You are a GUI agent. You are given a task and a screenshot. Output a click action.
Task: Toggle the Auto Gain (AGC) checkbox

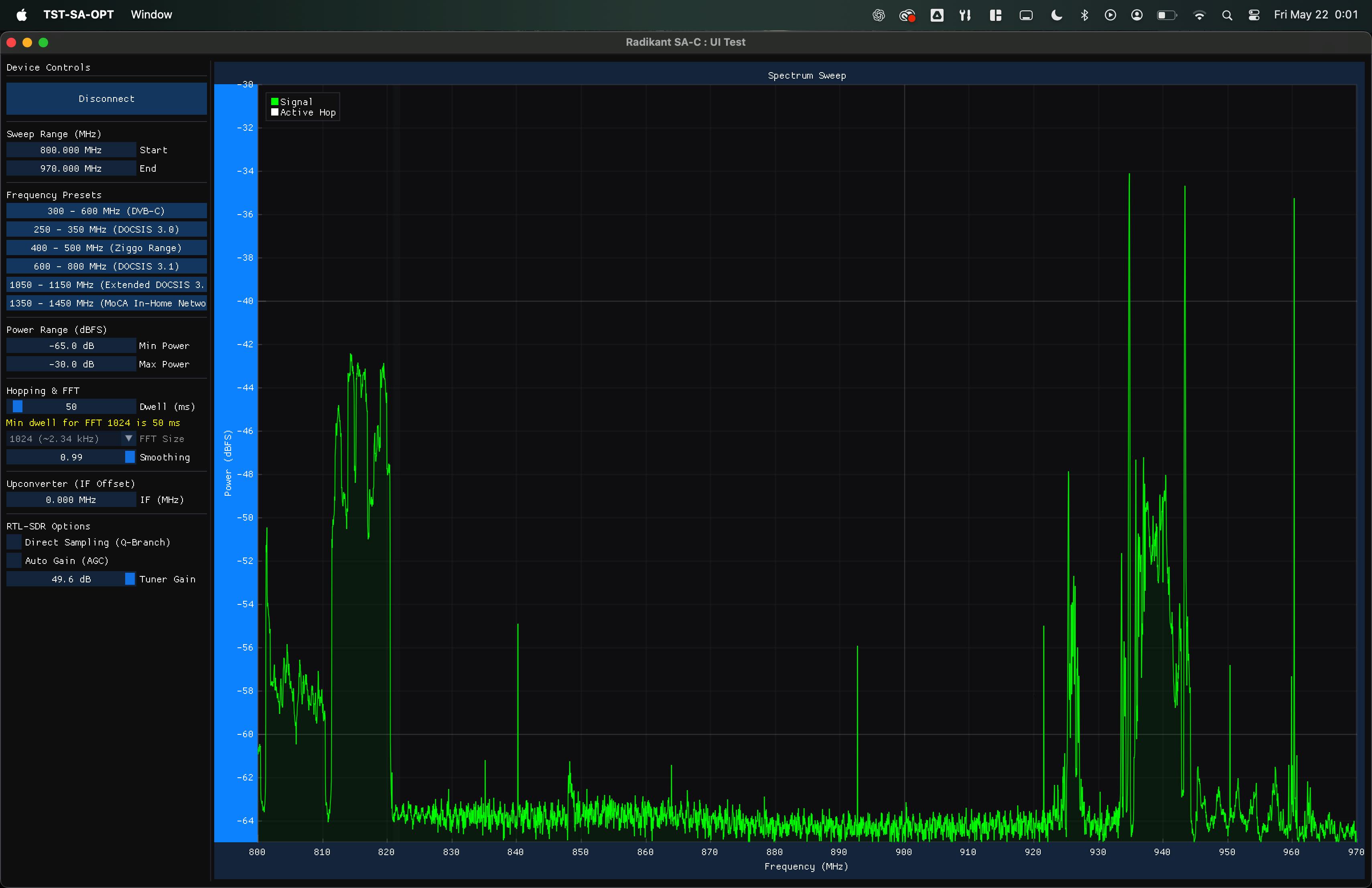tap(14, 561)
